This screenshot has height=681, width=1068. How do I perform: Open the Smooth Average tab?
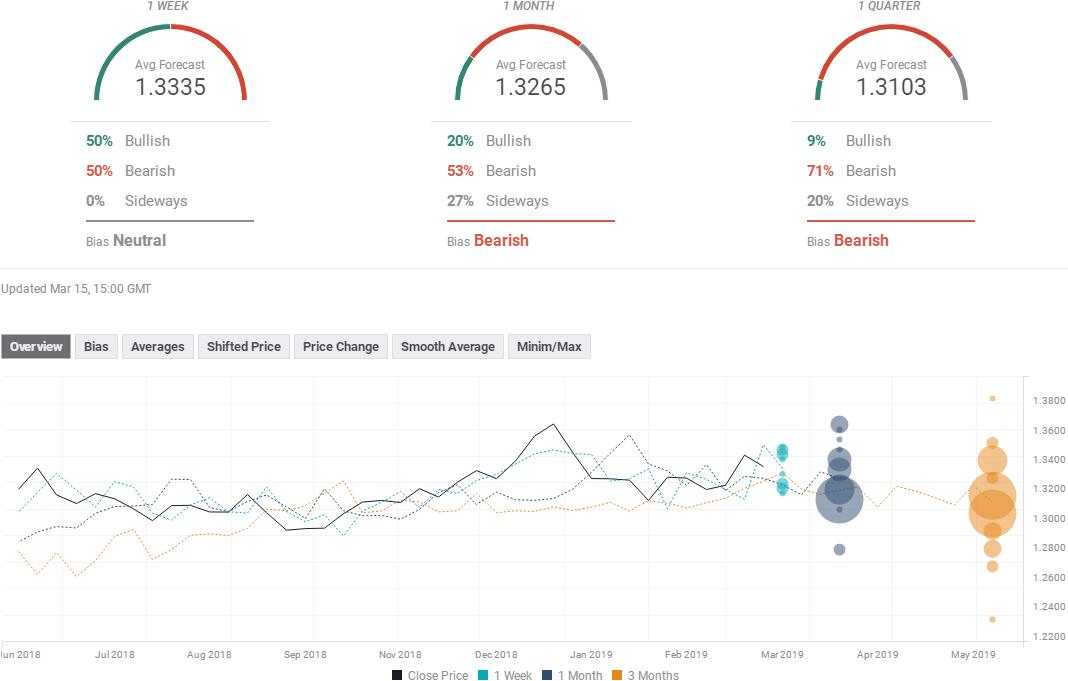coord(447,347)
